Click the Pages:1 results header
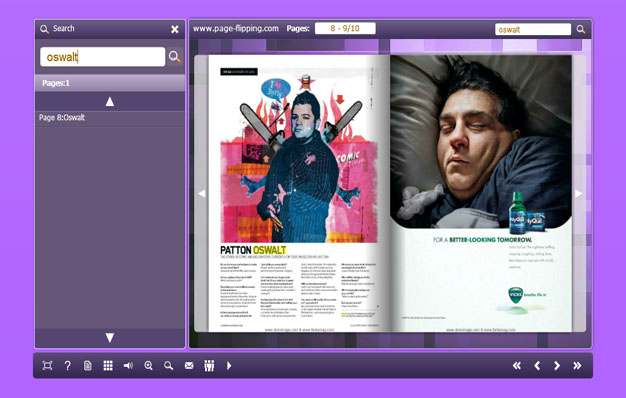Screen dimensions: 626x398 pos(110,83)
